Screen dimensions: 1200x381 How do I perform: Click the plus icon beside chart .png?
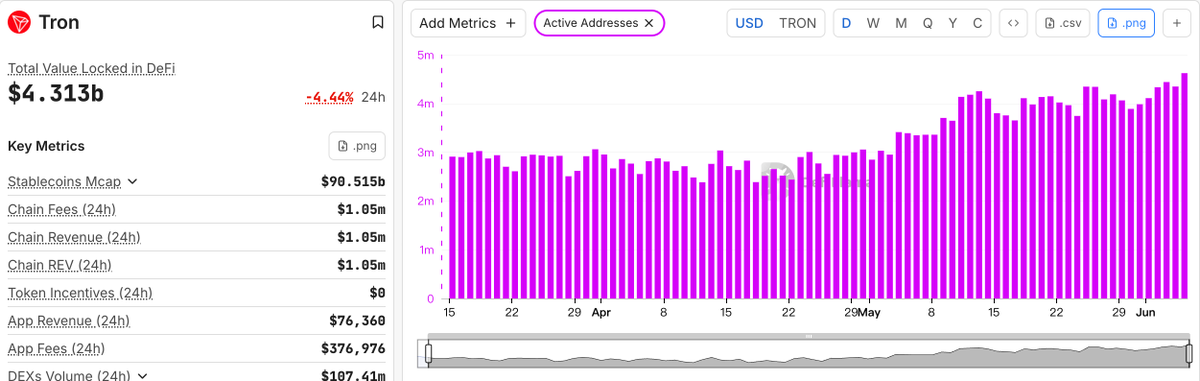pyautogui.click(x=1176, y=23)
